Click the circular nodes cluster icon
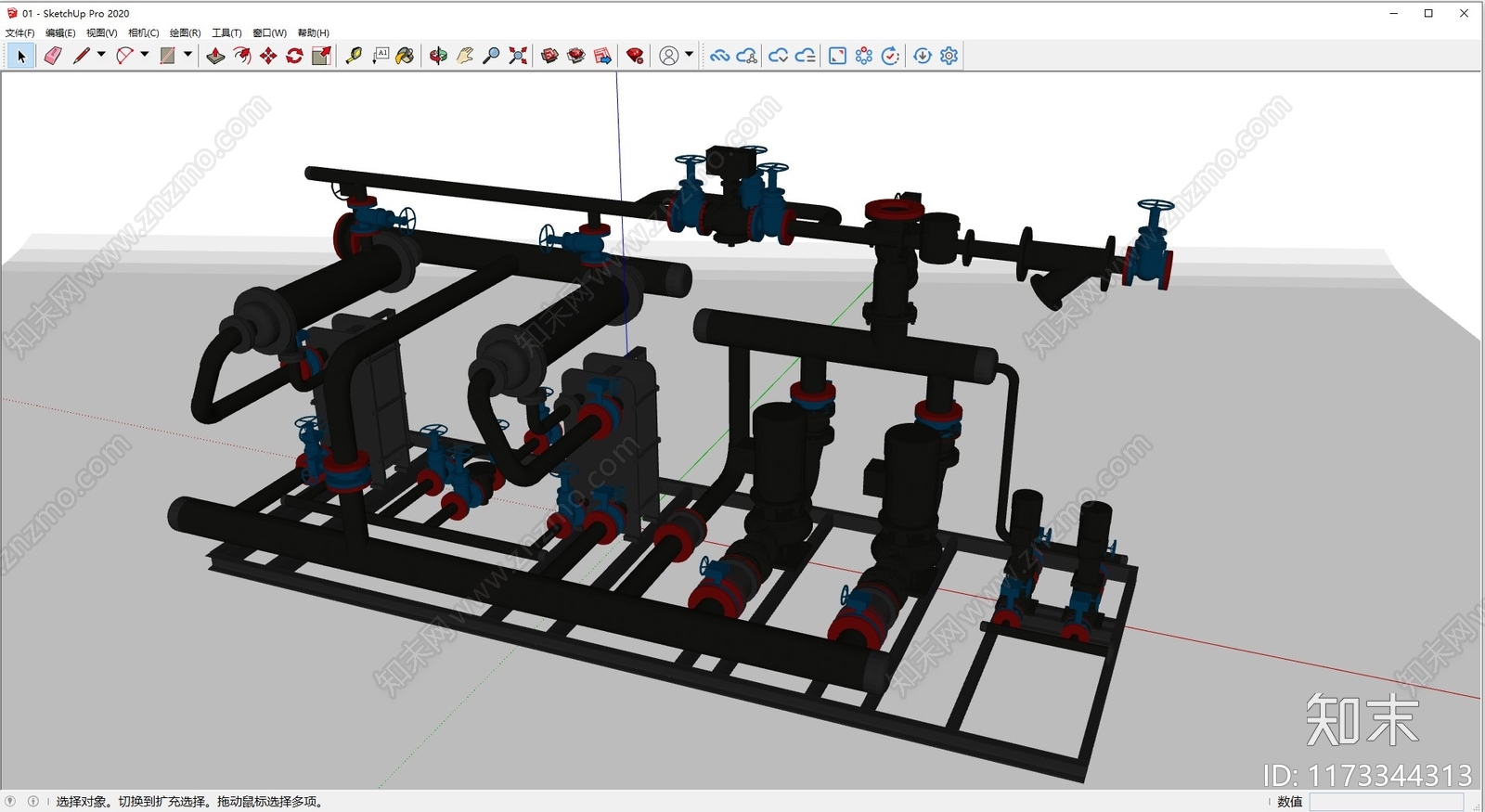Image resolution: width=1485 pixels, height=812 pixels. (x=864, y=57)
